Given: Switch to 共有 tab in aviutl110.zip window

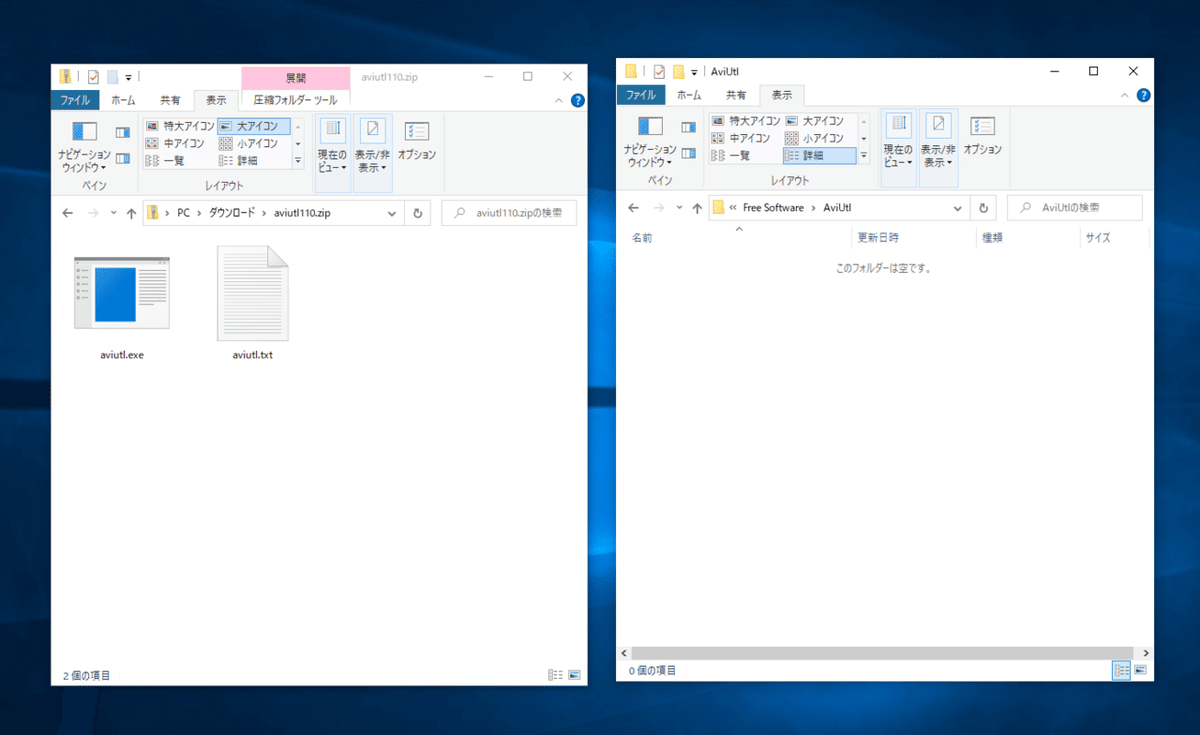Looking at the screenshot, I should pos(171,100).
